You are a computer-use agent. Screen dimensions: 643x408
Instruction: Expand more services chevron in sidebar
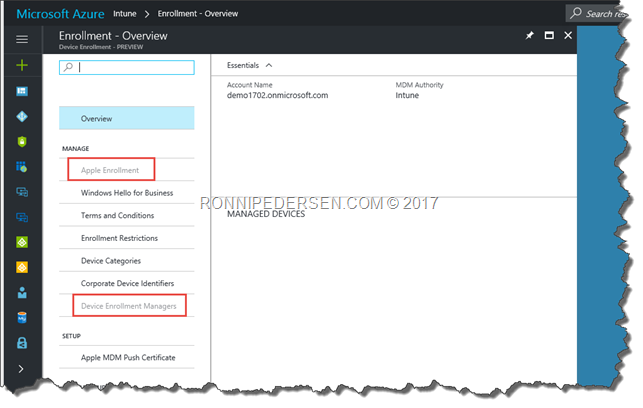coord(21,369)
